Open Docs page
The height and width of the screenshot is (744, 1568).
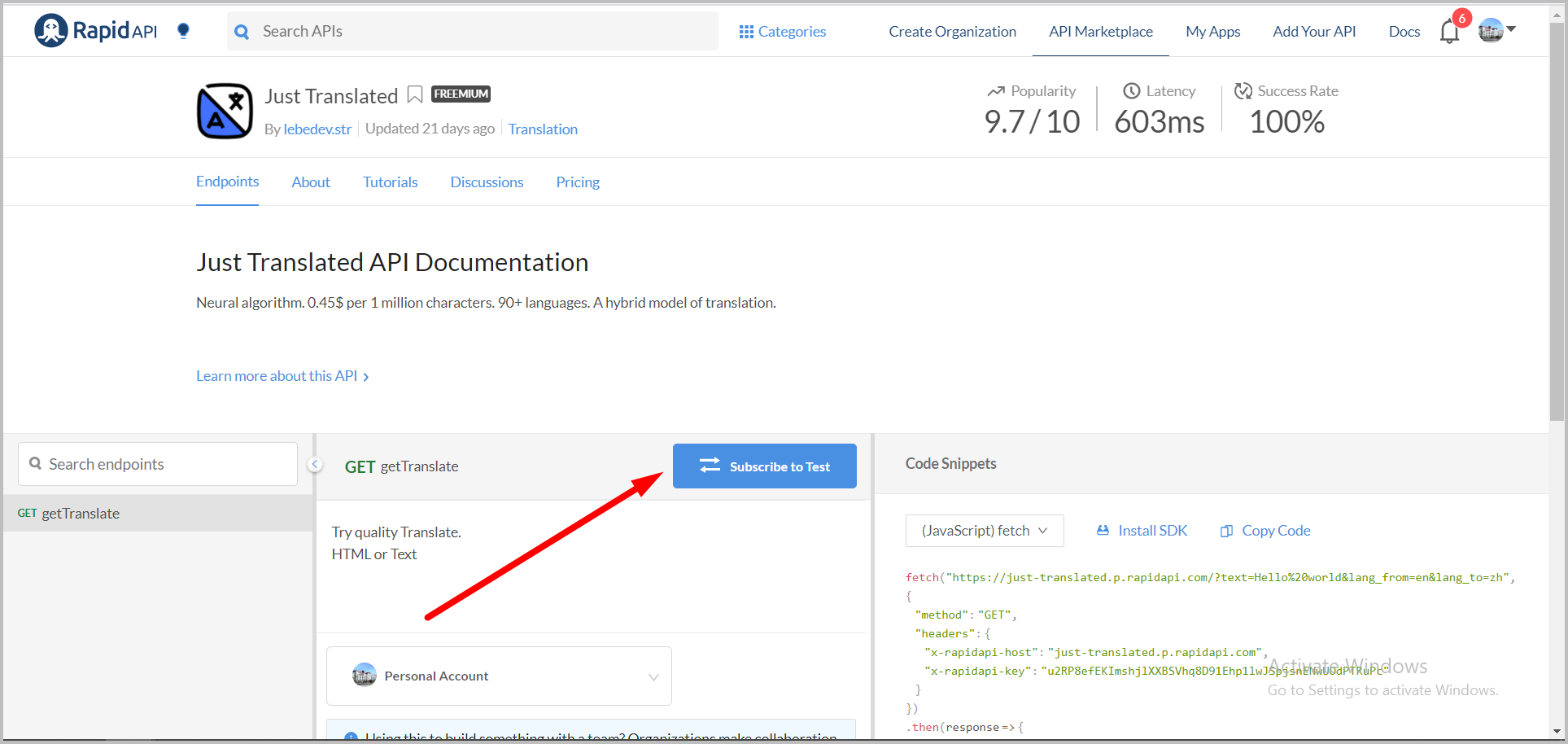click(x=1404, y=32)
